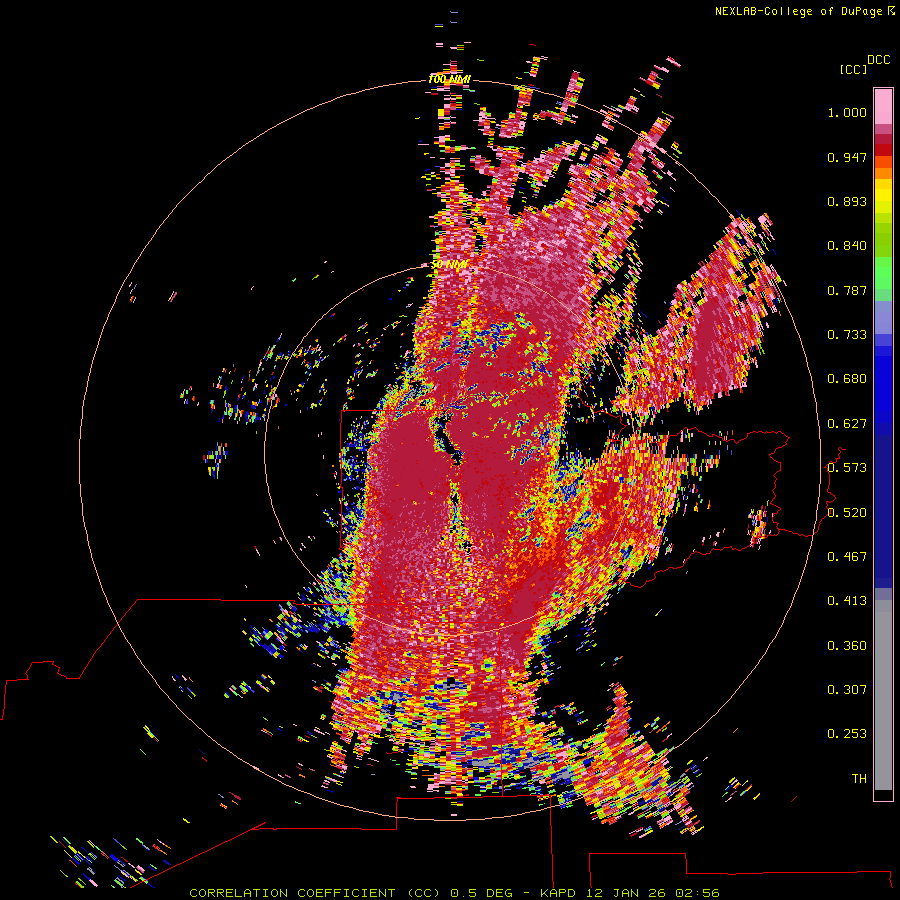
Task: Click the 0.680 color scale value
Action: pyautogui.click(x=847, y=379)
